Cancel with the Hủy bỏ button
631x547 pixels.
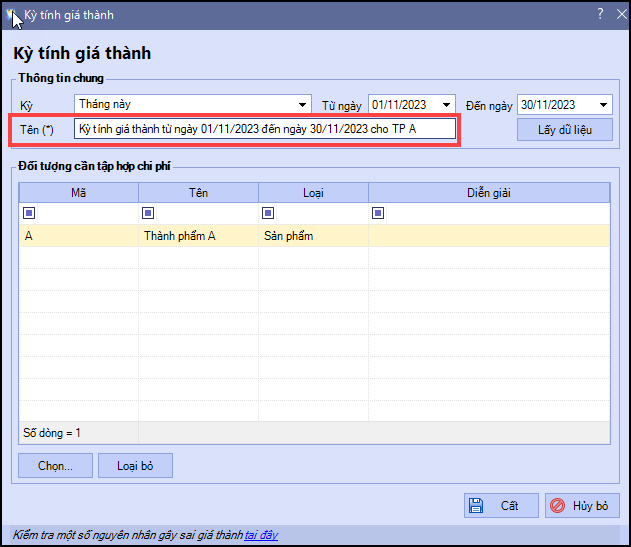pyautogui.click(x=582, y=505)
